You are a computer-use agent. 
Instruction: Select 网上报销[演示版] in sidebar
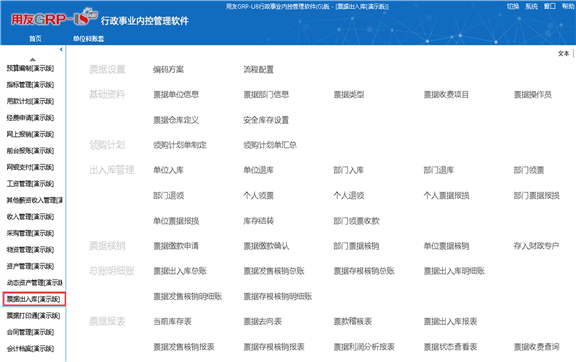(x=30, y=135)
